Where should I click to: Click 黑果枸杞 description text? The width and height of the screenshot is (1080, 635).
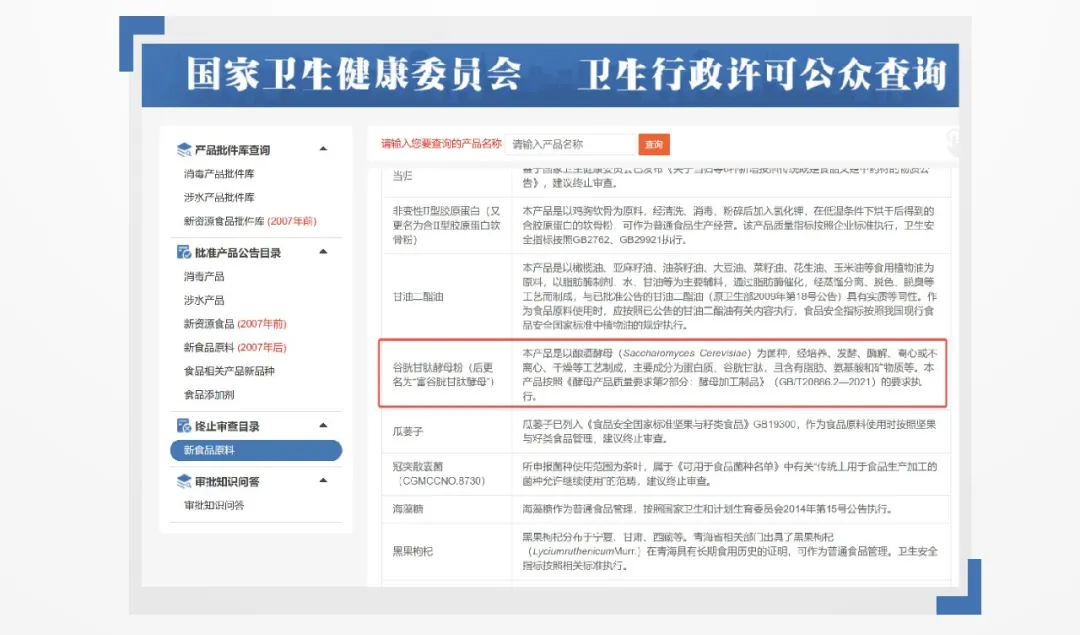[x=729, y=551]
